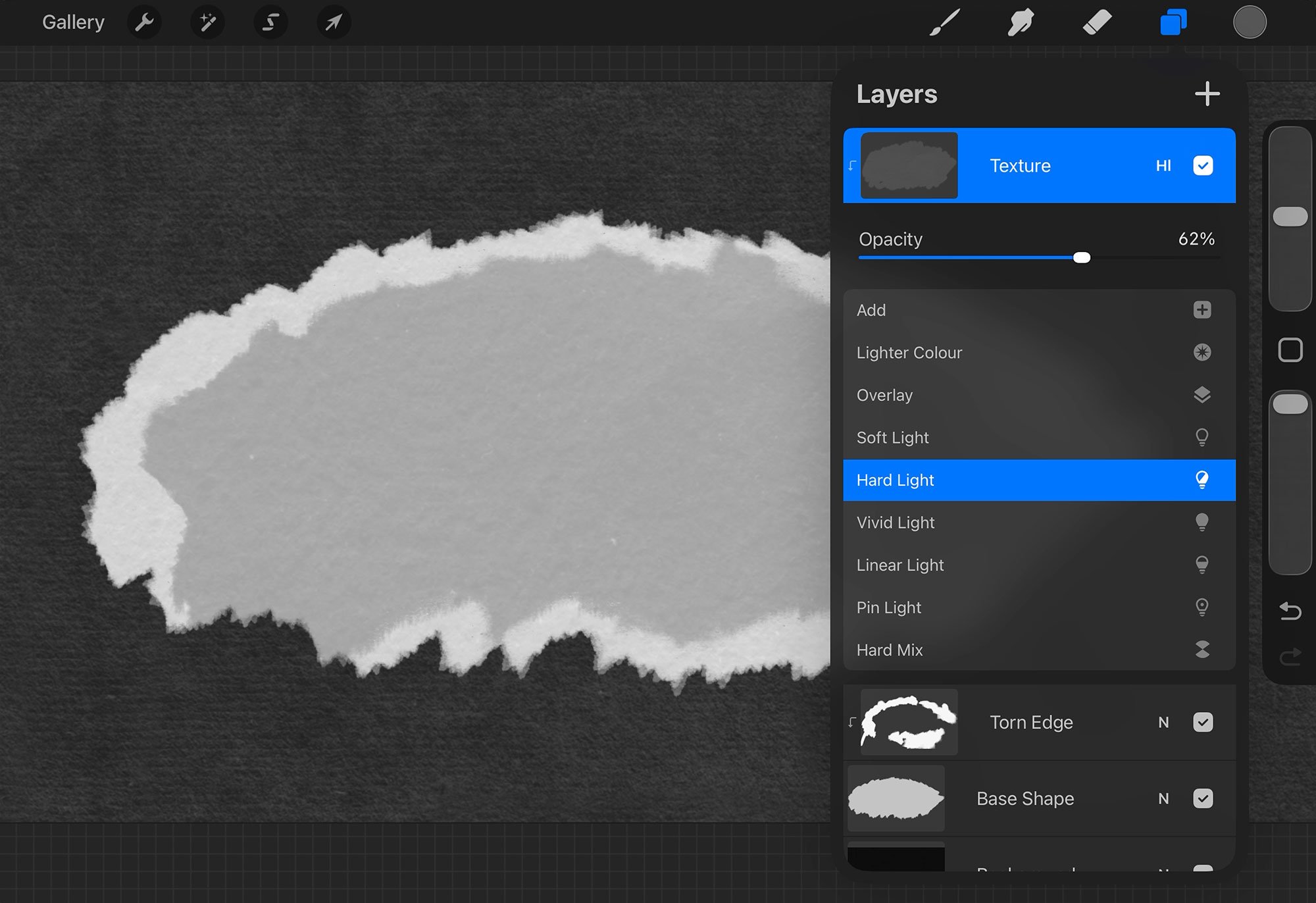Redo the last action

tap(1290, 656)
